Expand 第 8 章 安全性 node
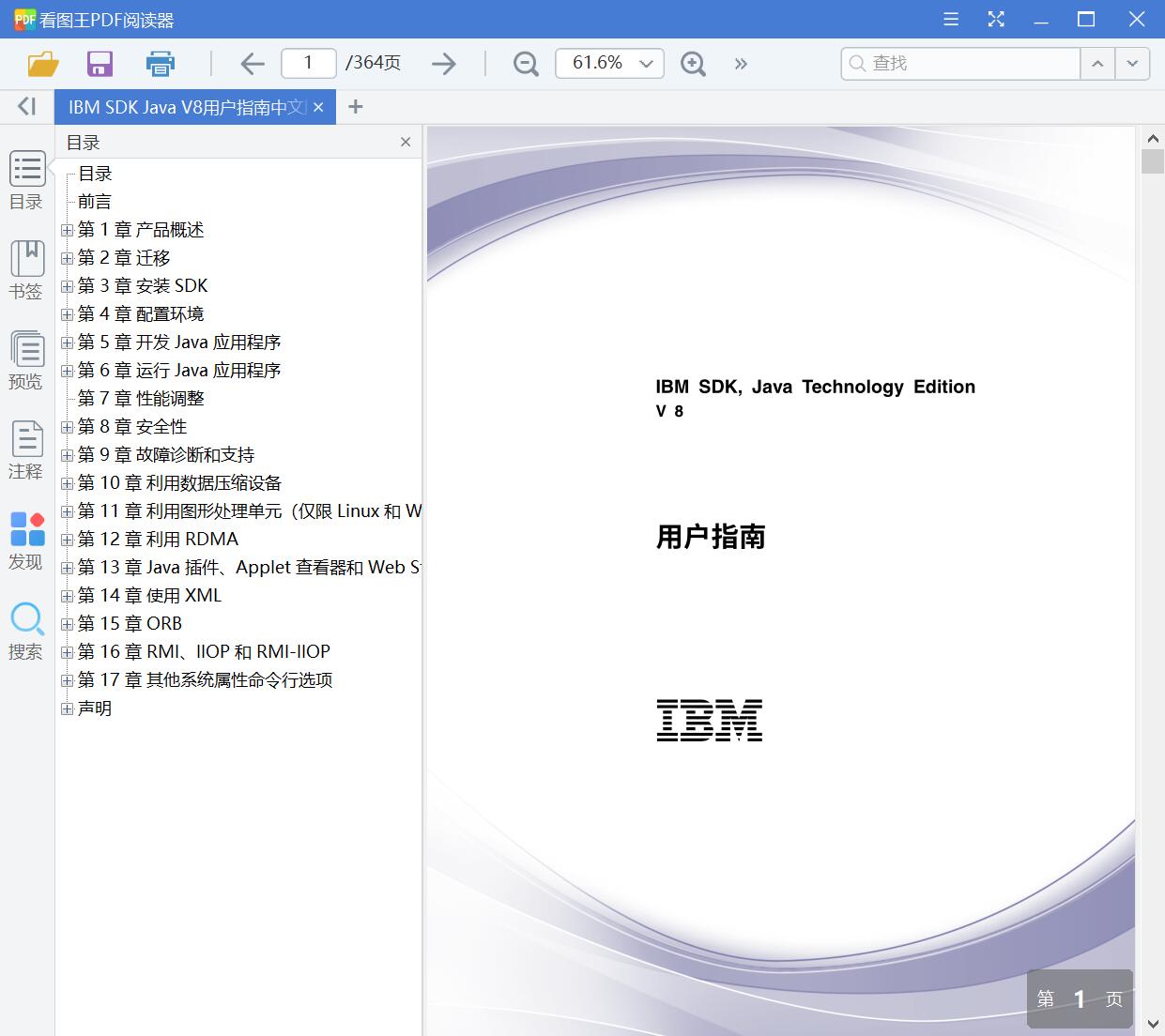 point(67,427)
